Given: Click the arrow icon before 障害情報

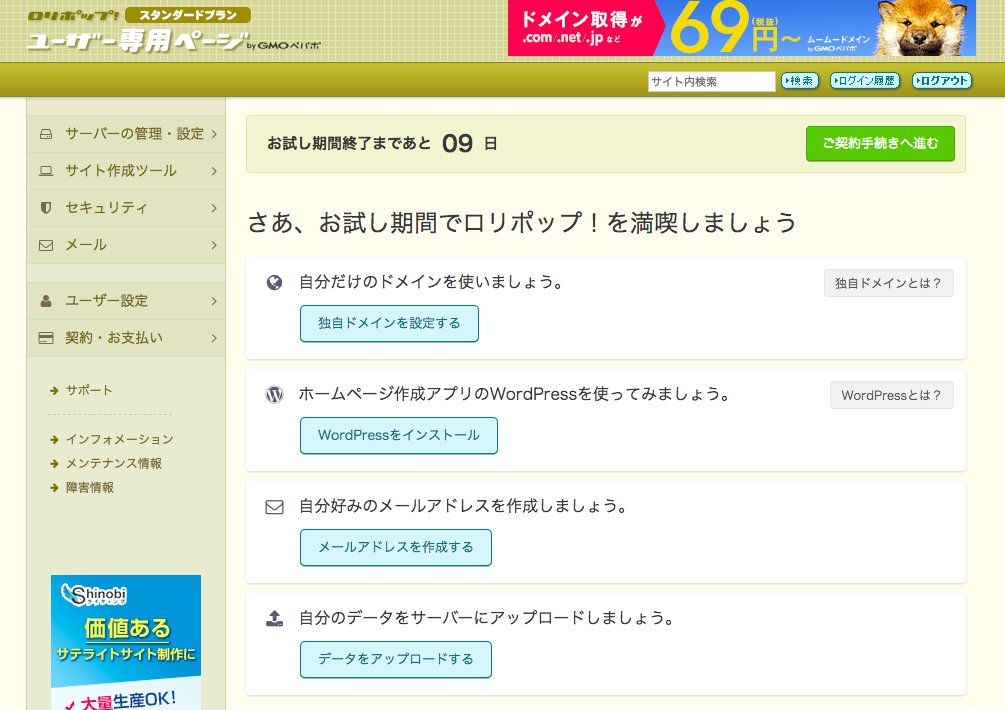Looking at the screenshot, I should pos(54,488).
